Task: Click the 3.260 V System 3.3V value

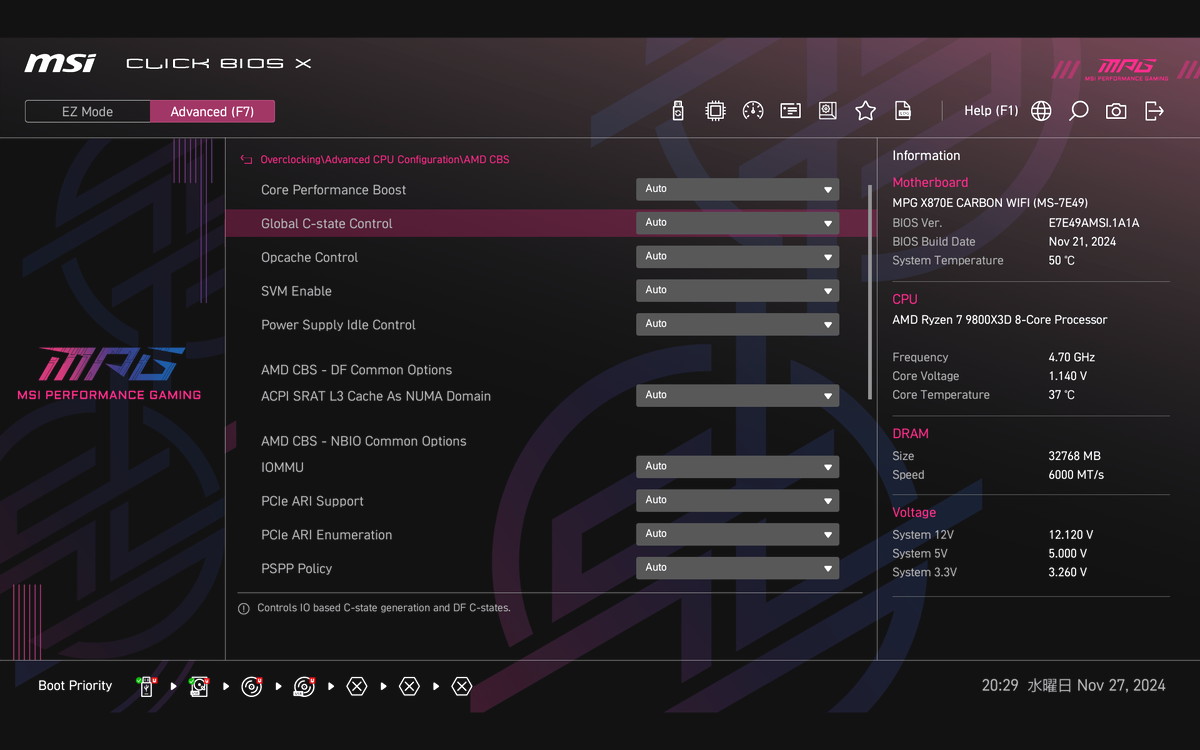Action: 1067,573
